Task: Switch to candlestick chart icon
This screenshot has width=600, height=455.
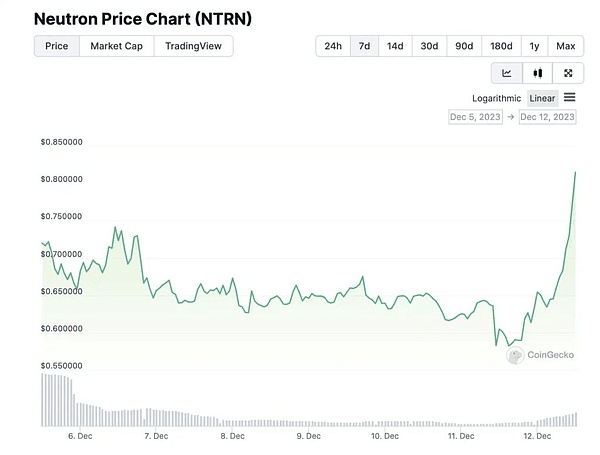Action: coord(538,73)
